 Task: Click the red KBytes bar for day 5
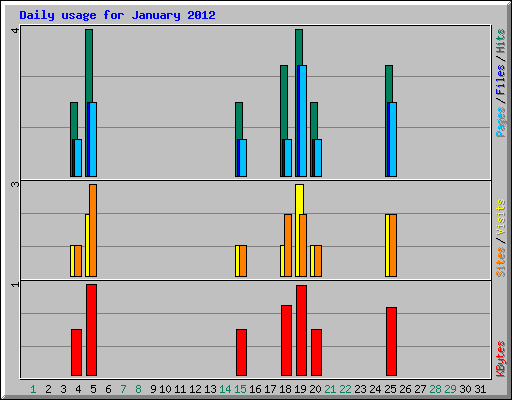pyautogui.click(x=91, y=330)
